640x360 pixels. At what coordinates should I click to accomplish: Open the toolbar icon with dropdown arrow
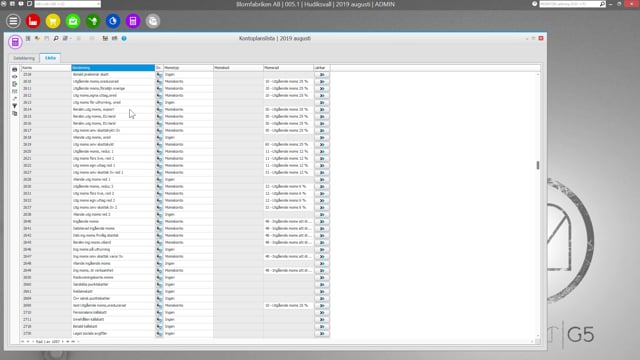coord(66,38)
